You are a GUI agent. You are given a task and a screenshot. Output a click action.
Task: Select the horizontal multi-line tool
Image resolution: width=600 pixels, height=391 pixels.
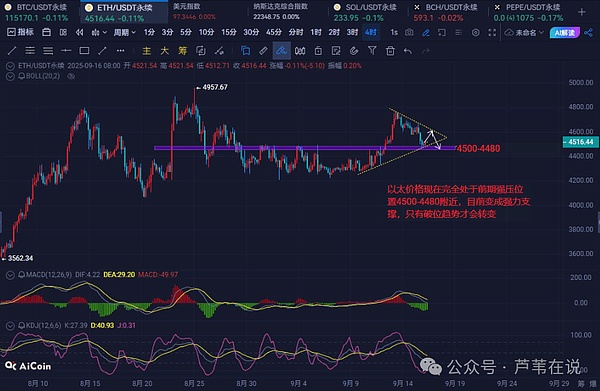[x=48, y=51]
